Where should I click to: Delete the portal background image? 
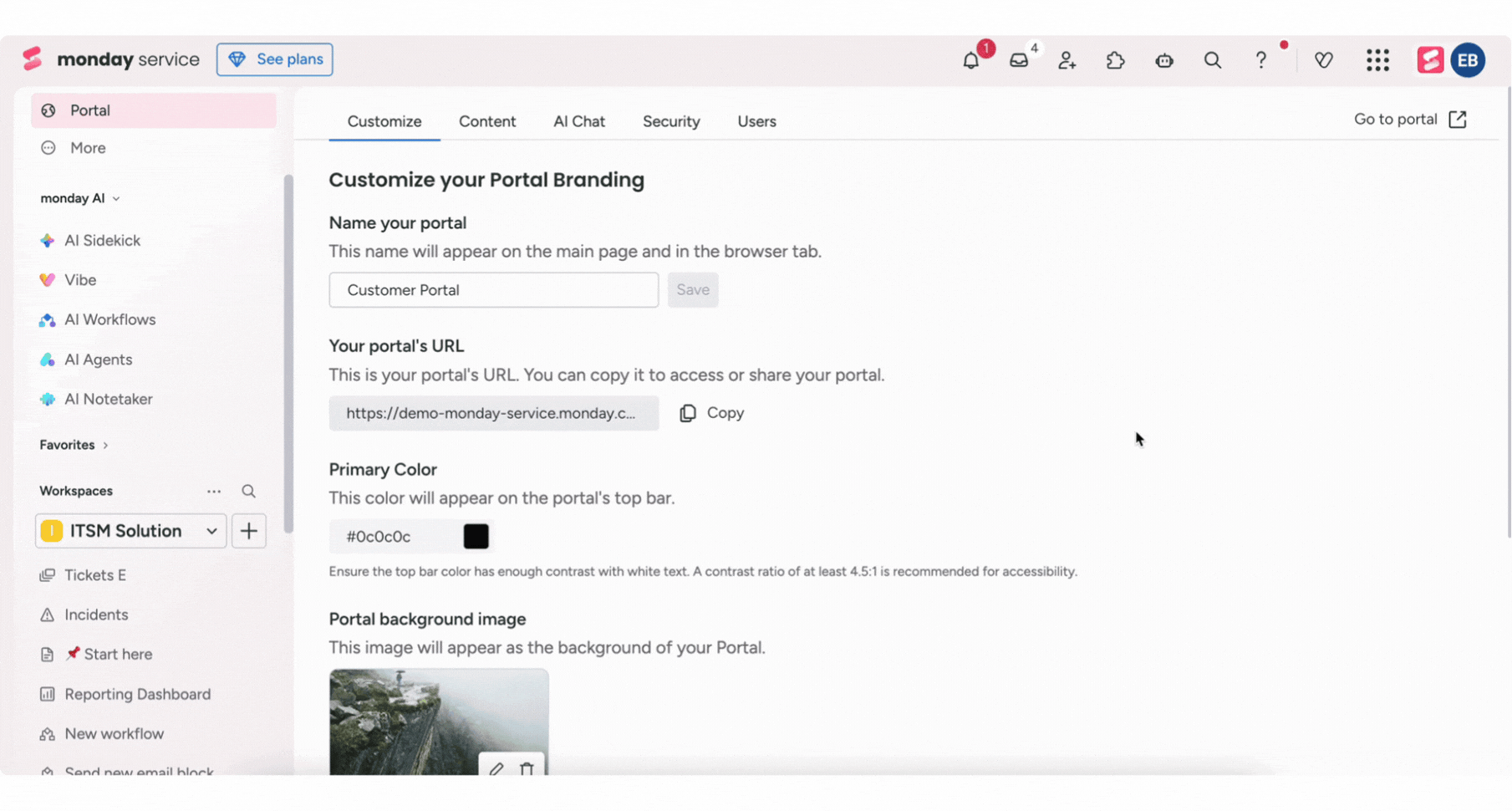tap(527, 768)
